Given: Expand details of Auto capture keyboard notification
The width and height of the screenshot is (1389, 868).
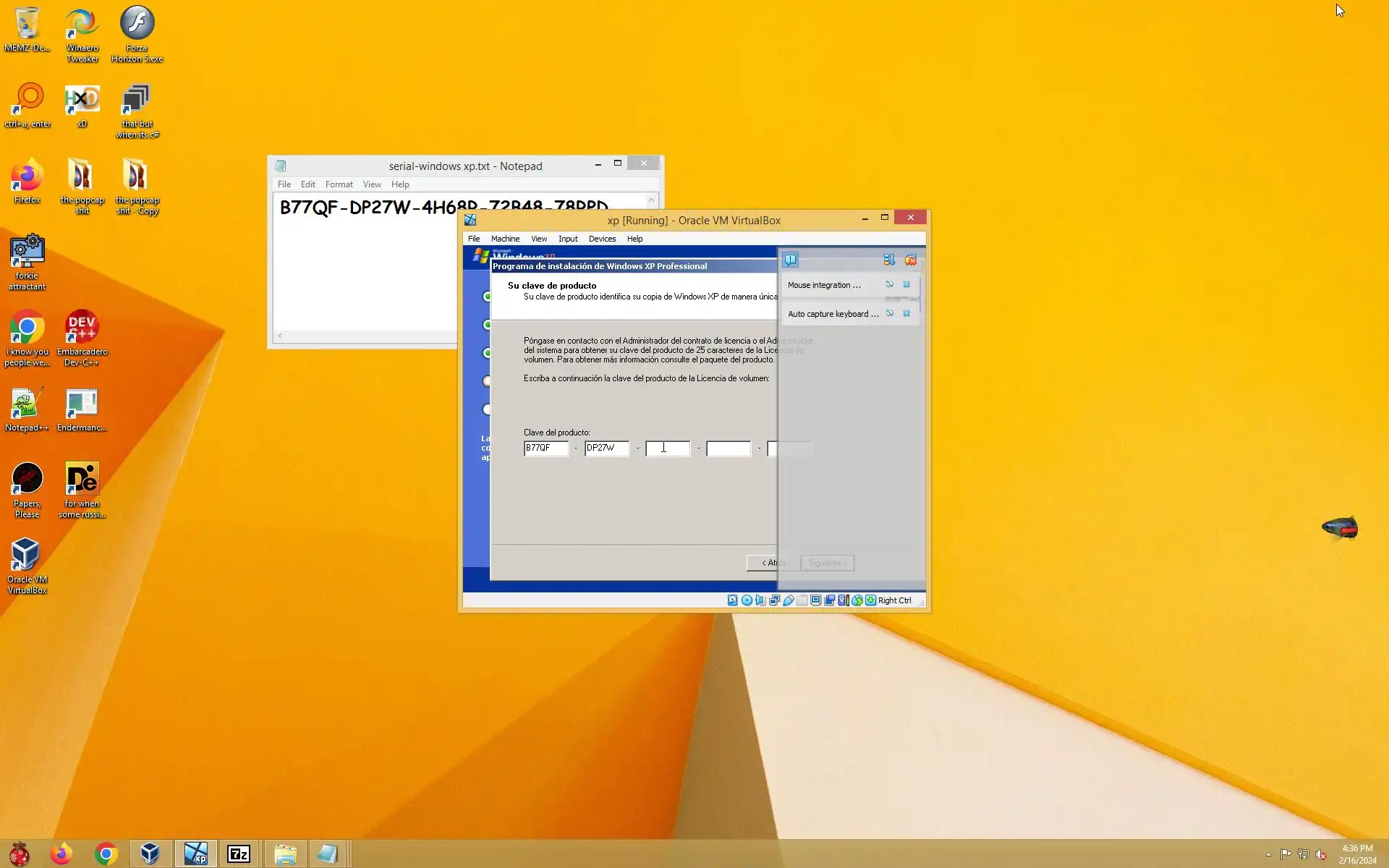Looking at the screenshot, I should click(x=890, y=314).
